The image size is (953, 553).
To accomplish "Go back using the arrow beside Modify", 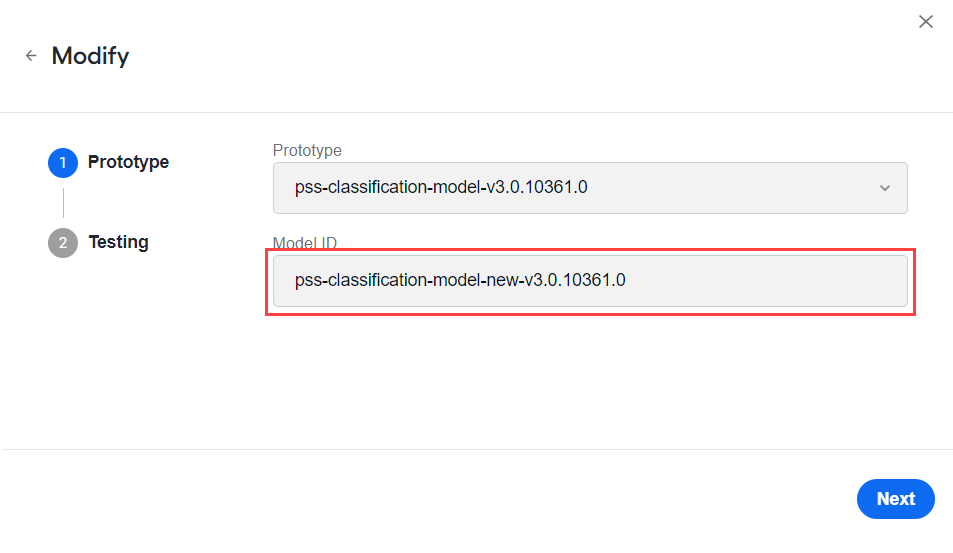I will click(x=31, y=56).
